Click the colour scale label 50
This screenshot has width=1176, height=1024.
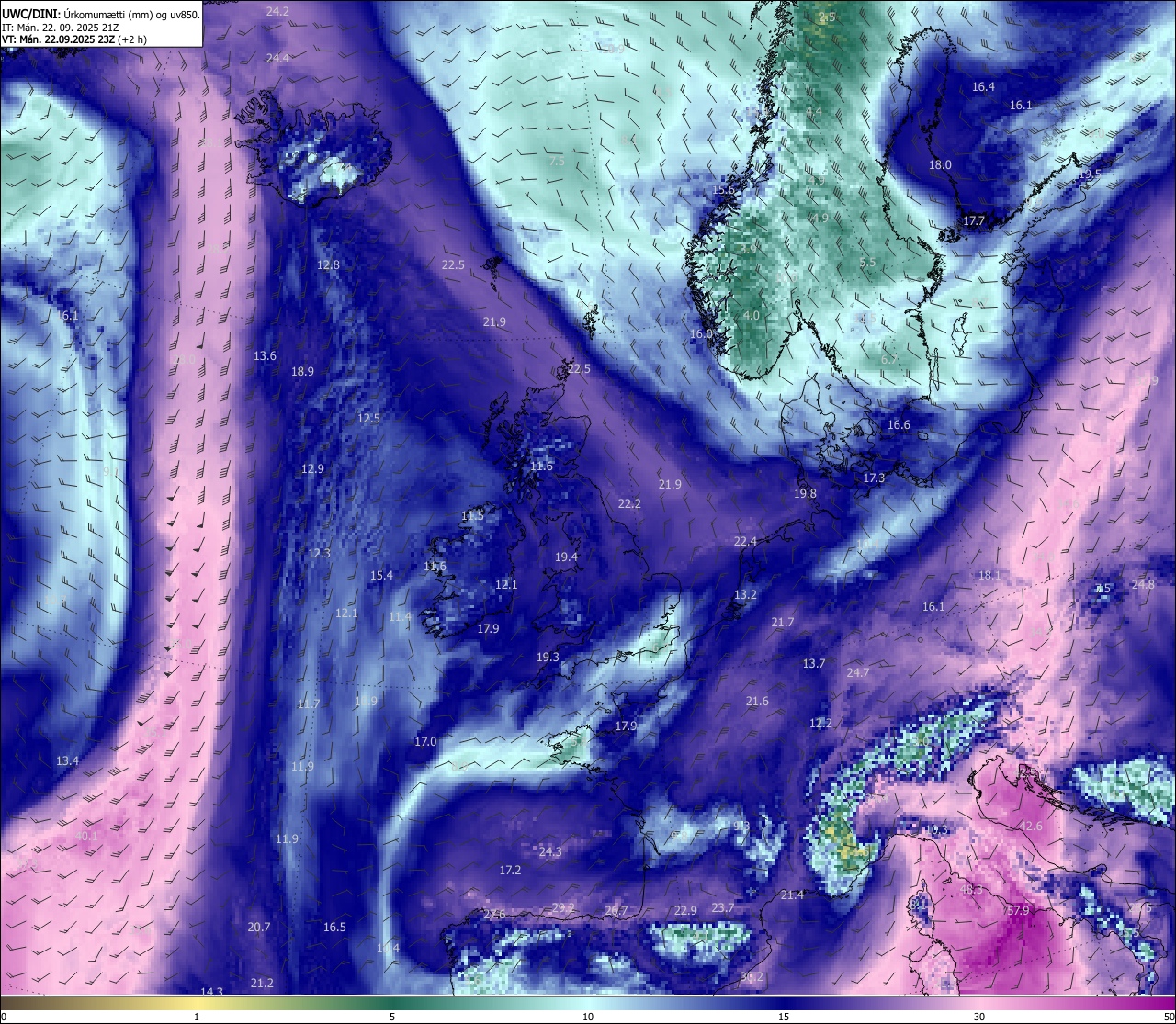(1168, 1017)
